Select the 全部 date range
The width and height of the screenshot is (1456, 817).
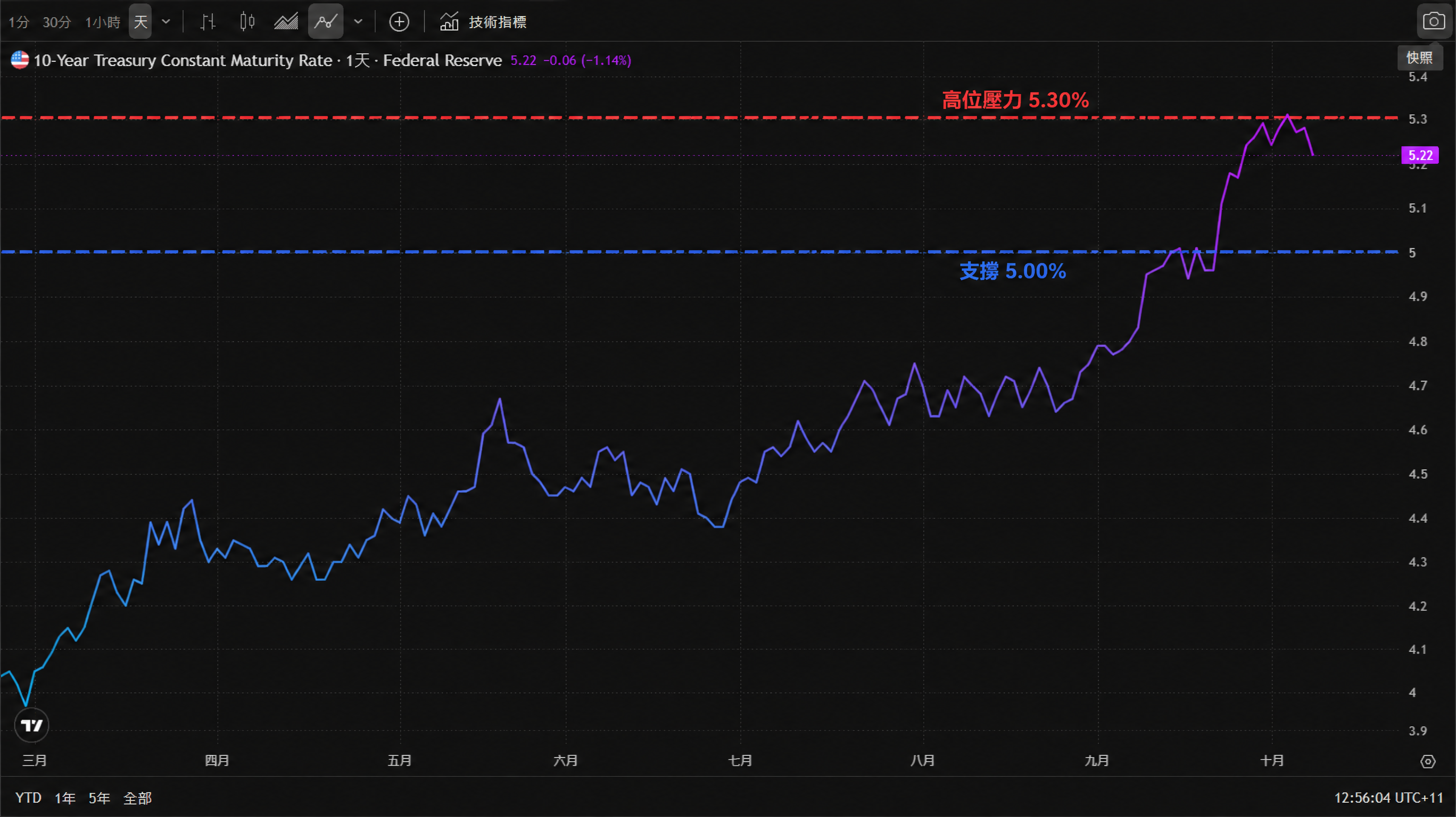pyautogui.click(x=137, y=798)
